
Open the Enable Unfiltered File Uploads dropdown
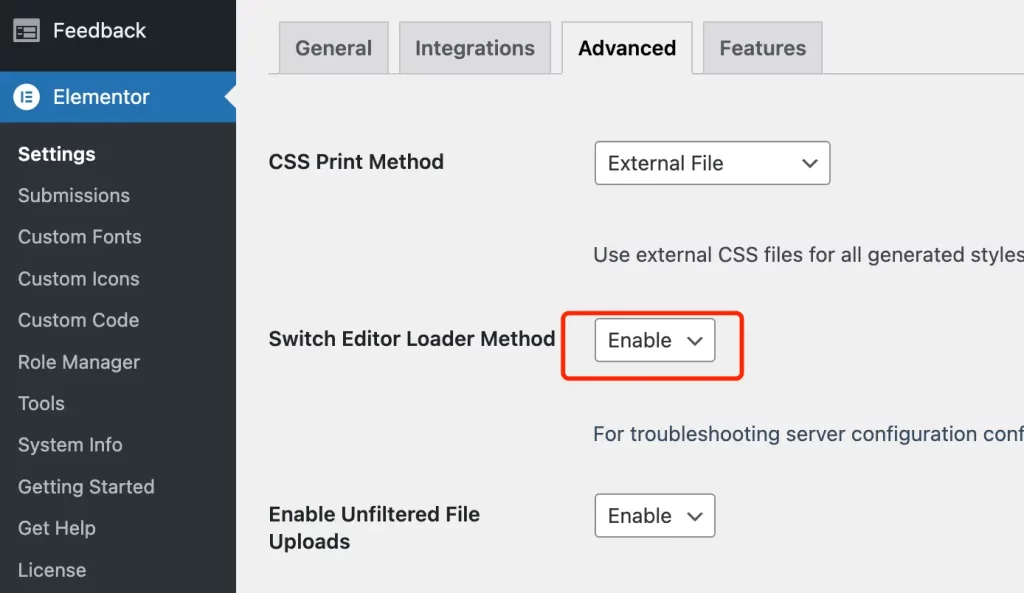[x=655, y=516]
